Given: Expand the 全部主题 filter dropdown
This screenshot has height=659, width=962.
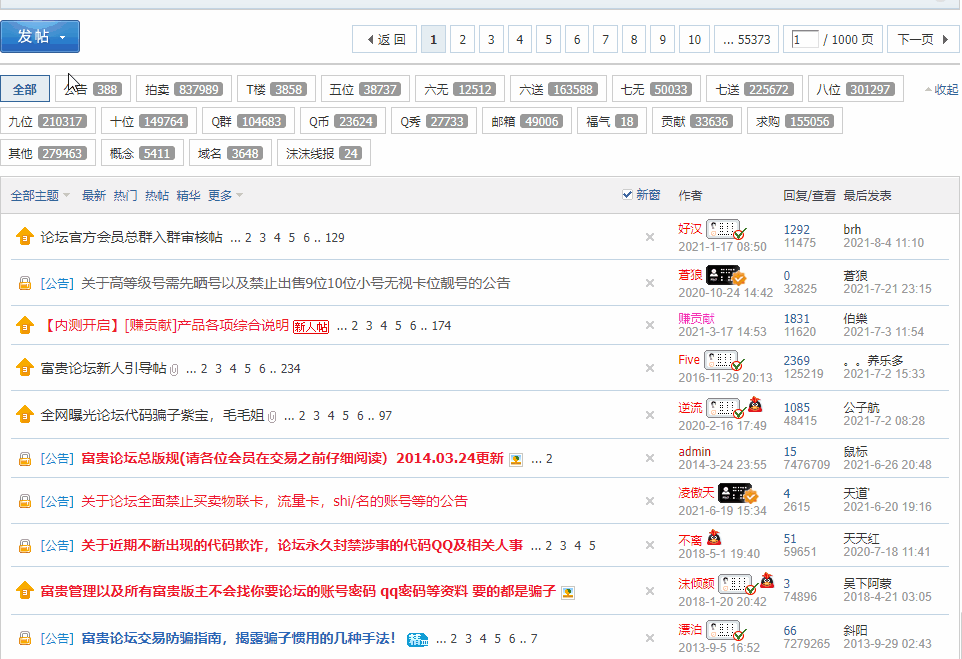Looking at the screenshot, I should (x=40, y=196).
